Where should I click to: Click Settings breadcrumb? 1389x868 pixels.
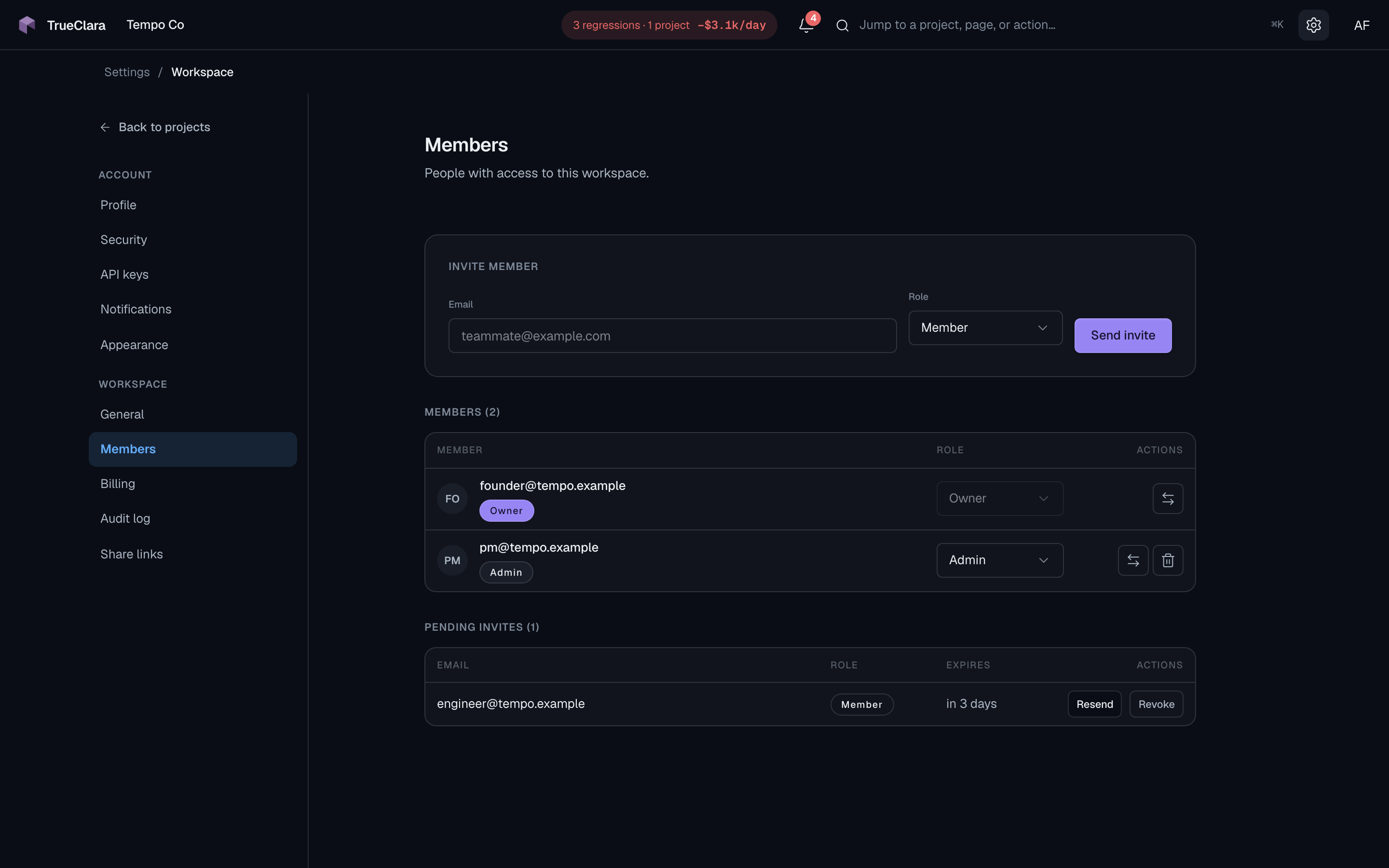(127, 72)
